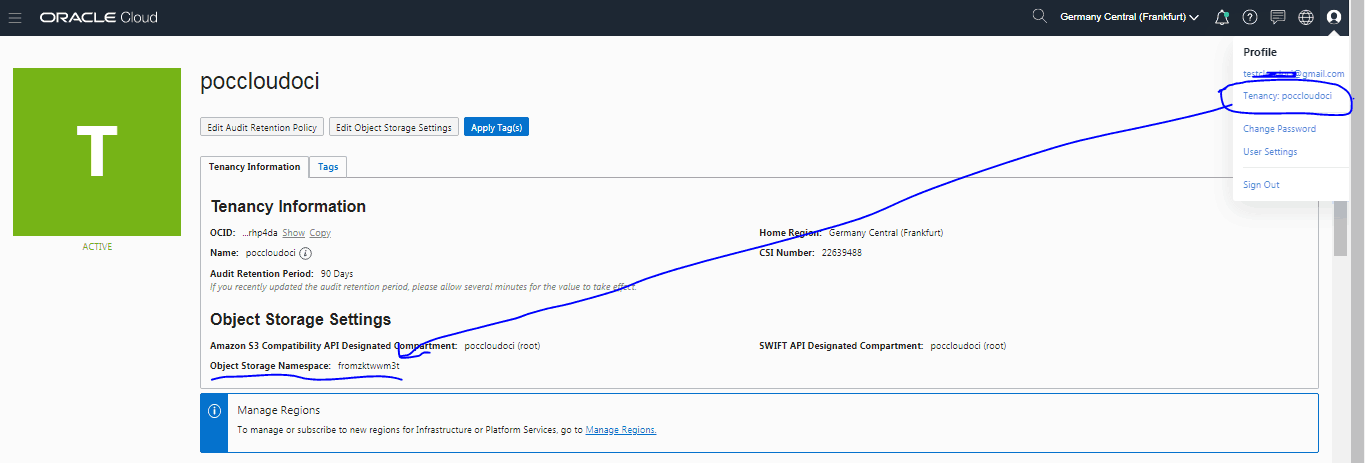Click Sign Out in Profile menu

coord(1261,185)
